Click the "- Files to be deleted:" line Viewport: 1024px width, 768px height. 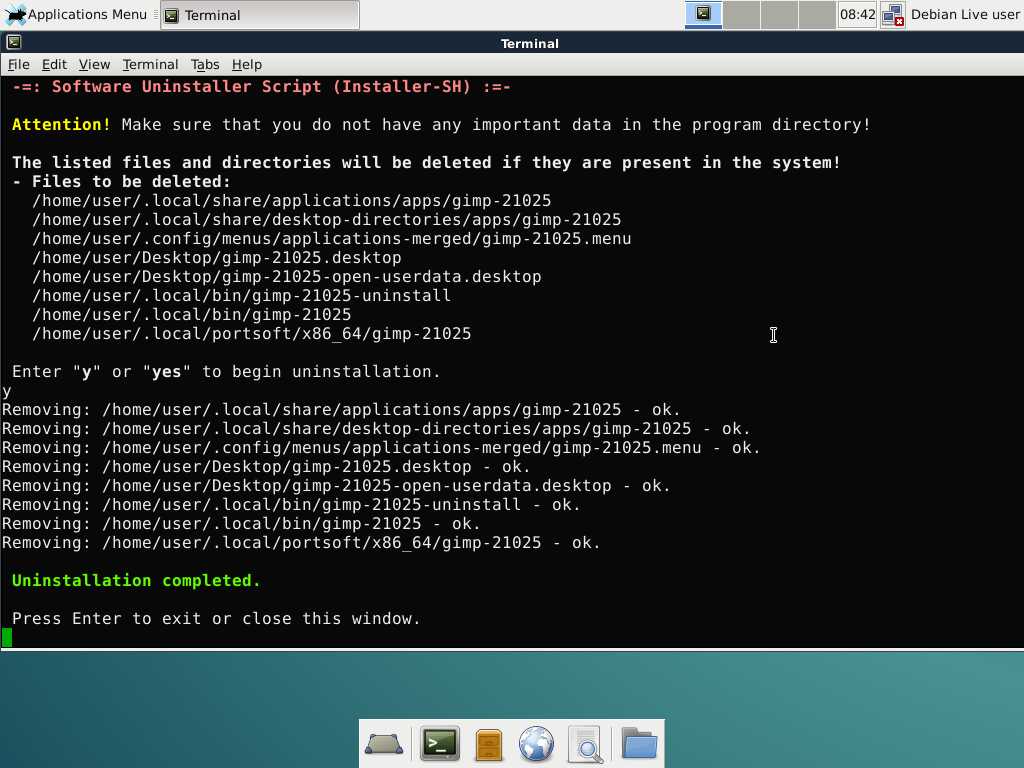coord(121,182)
